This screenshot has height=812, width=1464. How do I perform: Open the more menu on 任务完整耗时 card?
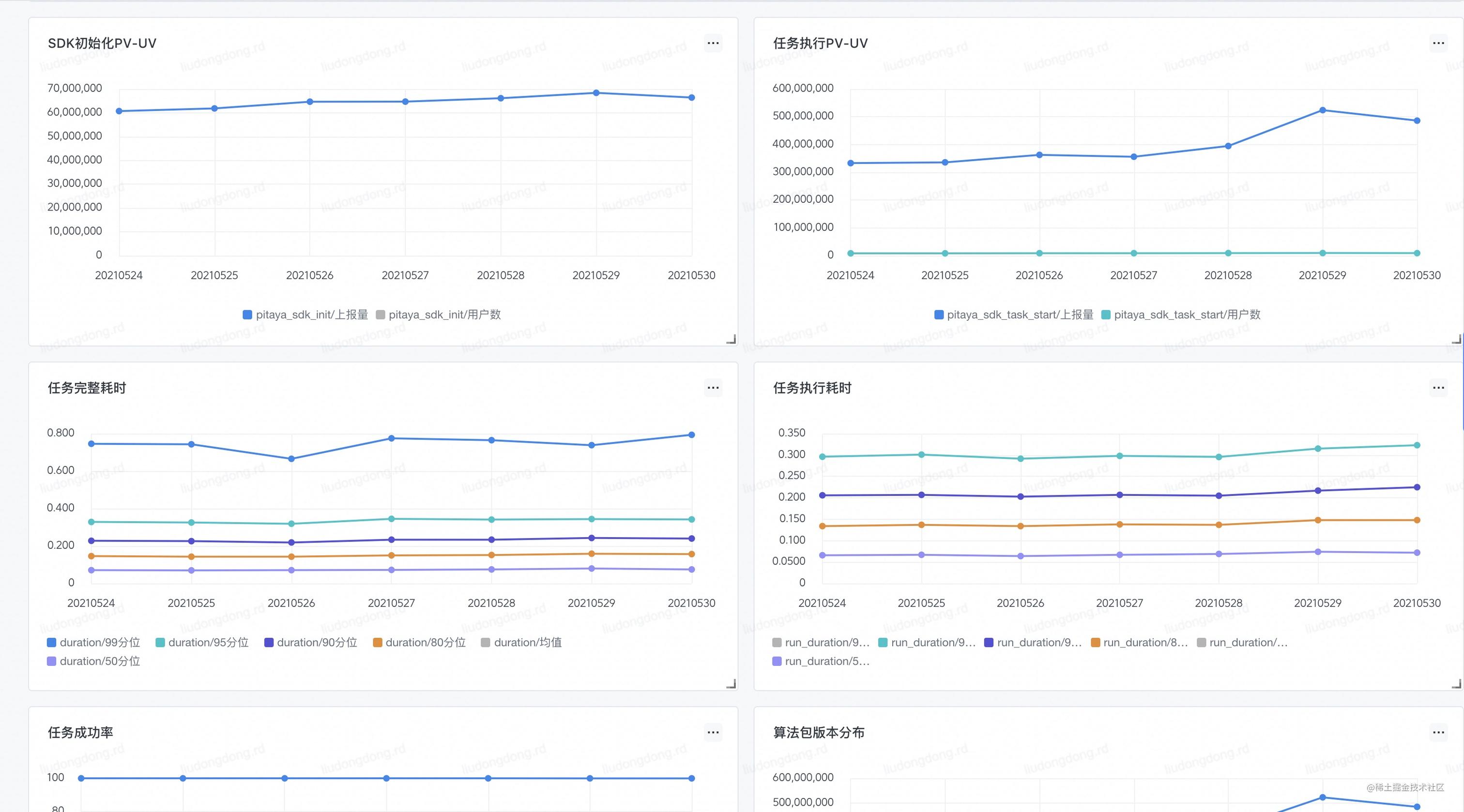click(713, 388)
